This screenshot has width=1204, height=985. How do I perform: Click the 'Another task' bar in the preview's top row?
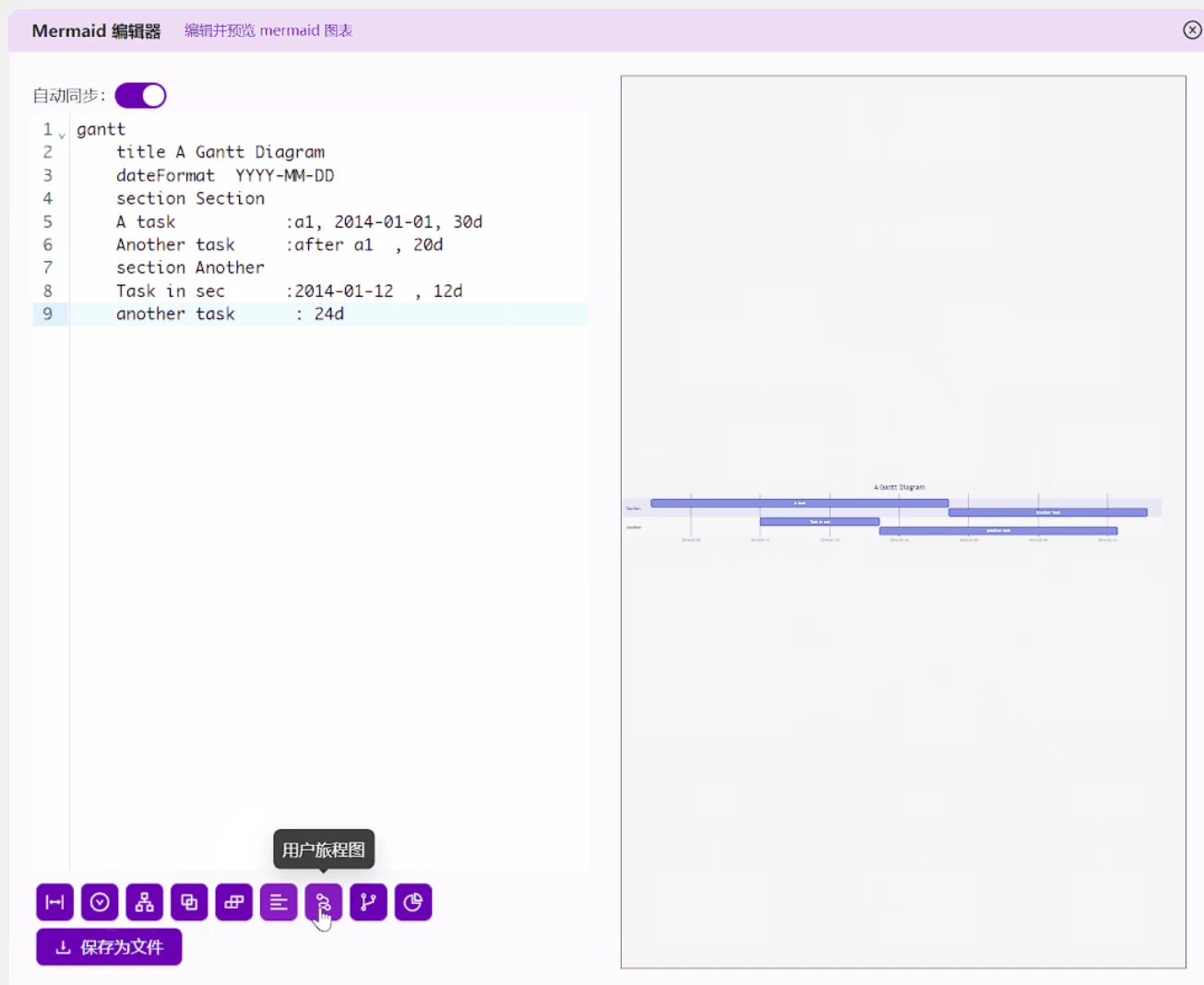[1048, 513]
